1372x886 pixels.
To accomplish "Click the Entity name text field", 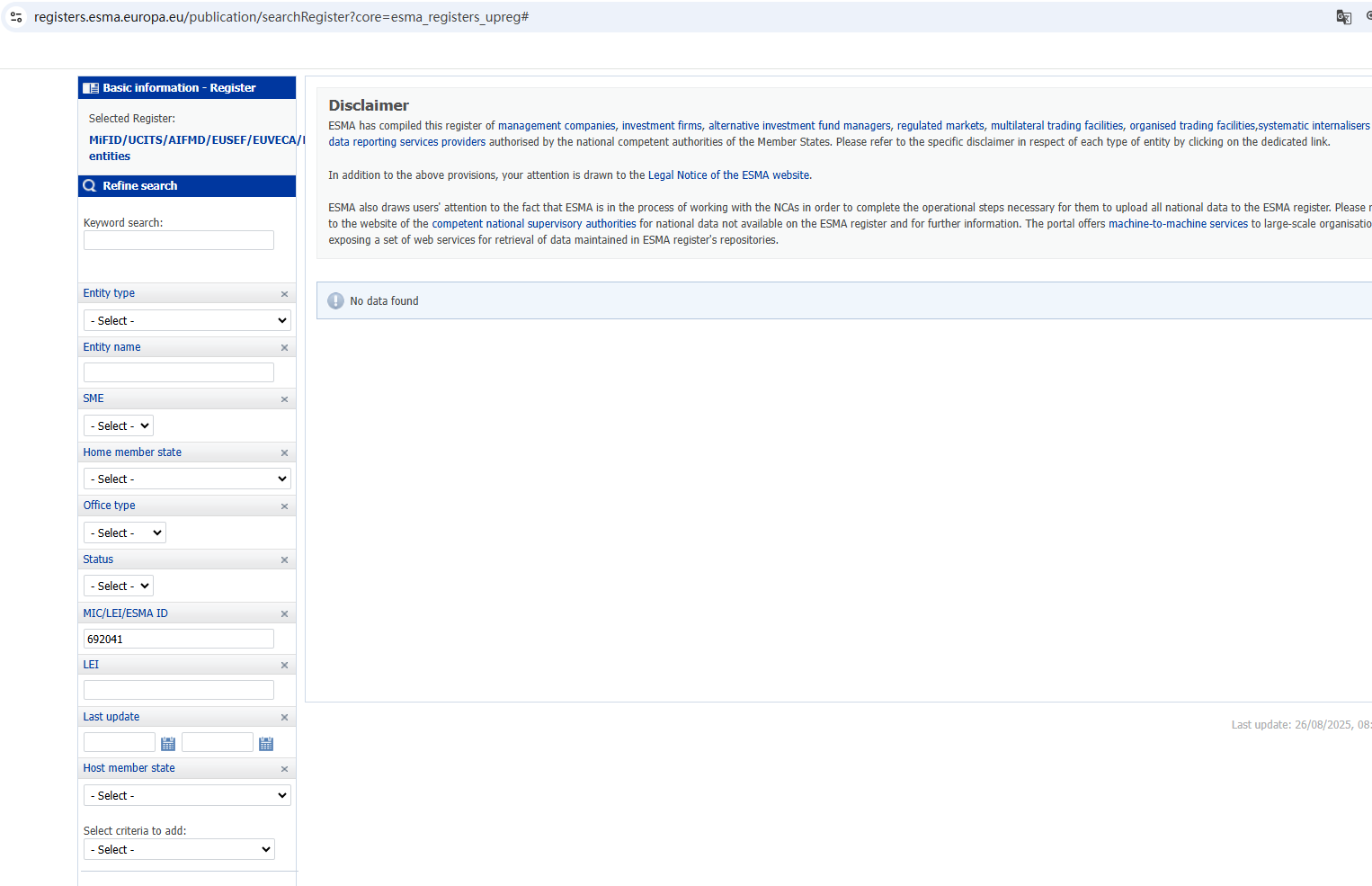I will [x=178, y=372].
